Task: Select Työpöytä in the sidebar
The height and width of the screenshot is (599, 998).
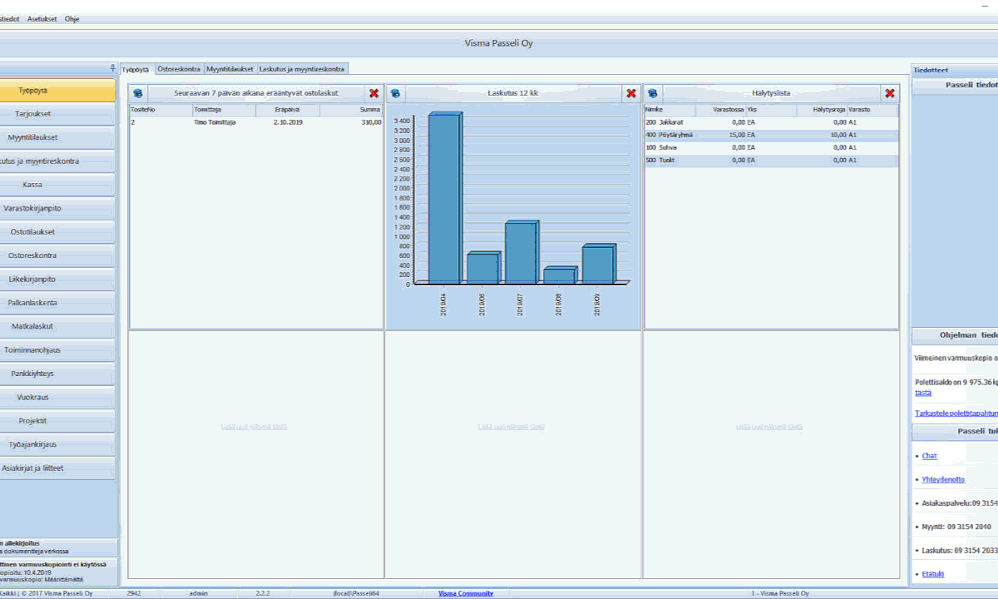Action: point(57,90)
